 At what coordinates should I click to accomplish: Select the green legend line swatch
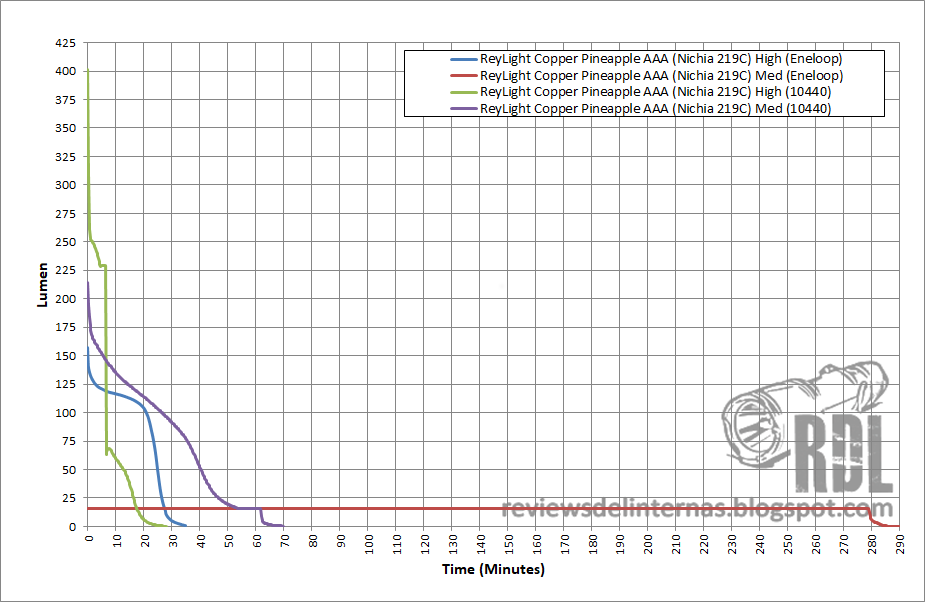[x=464, y=92]
